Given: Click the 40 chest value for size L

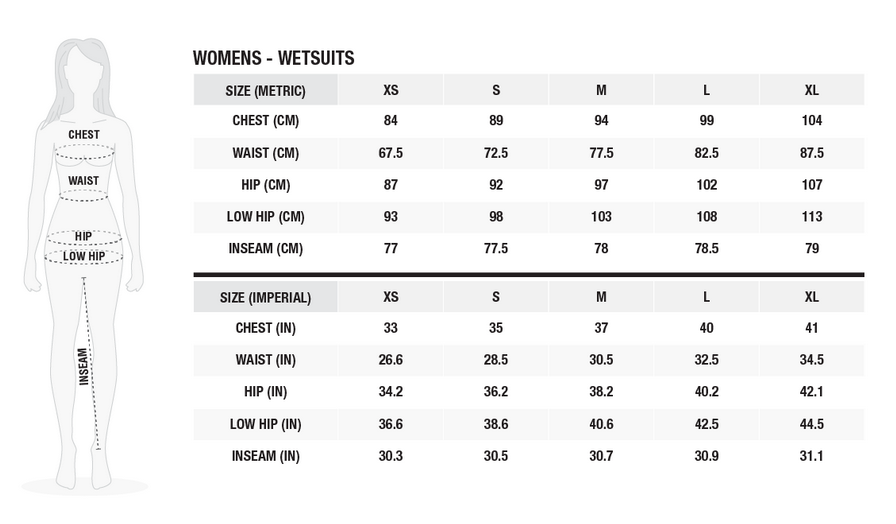Looking at the screenshot, I should pyautogui.click(x=706, y=328).
